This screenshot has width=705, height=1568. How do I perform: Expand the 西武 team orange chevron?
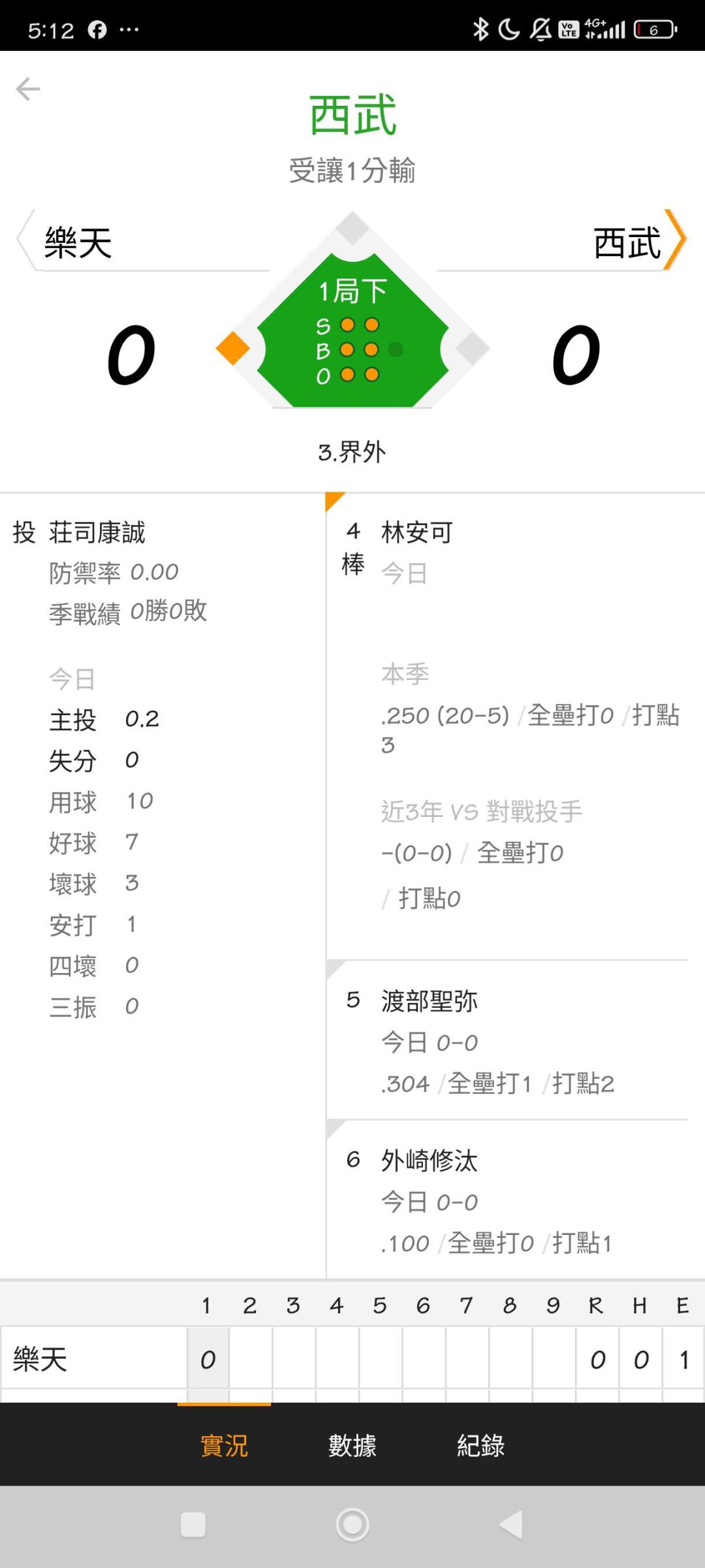(x=676, y=240)
